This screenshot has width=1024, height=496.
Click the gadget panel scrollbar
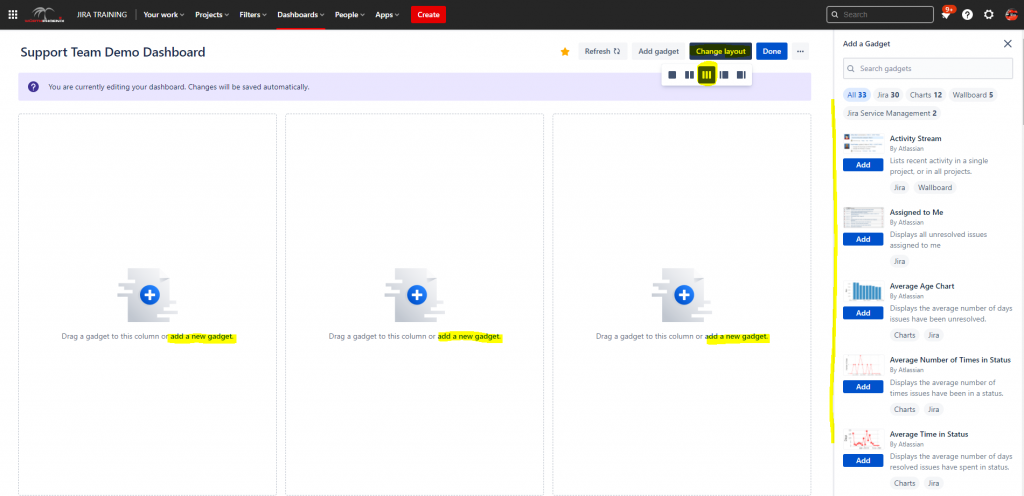[x=1021, y=75]
